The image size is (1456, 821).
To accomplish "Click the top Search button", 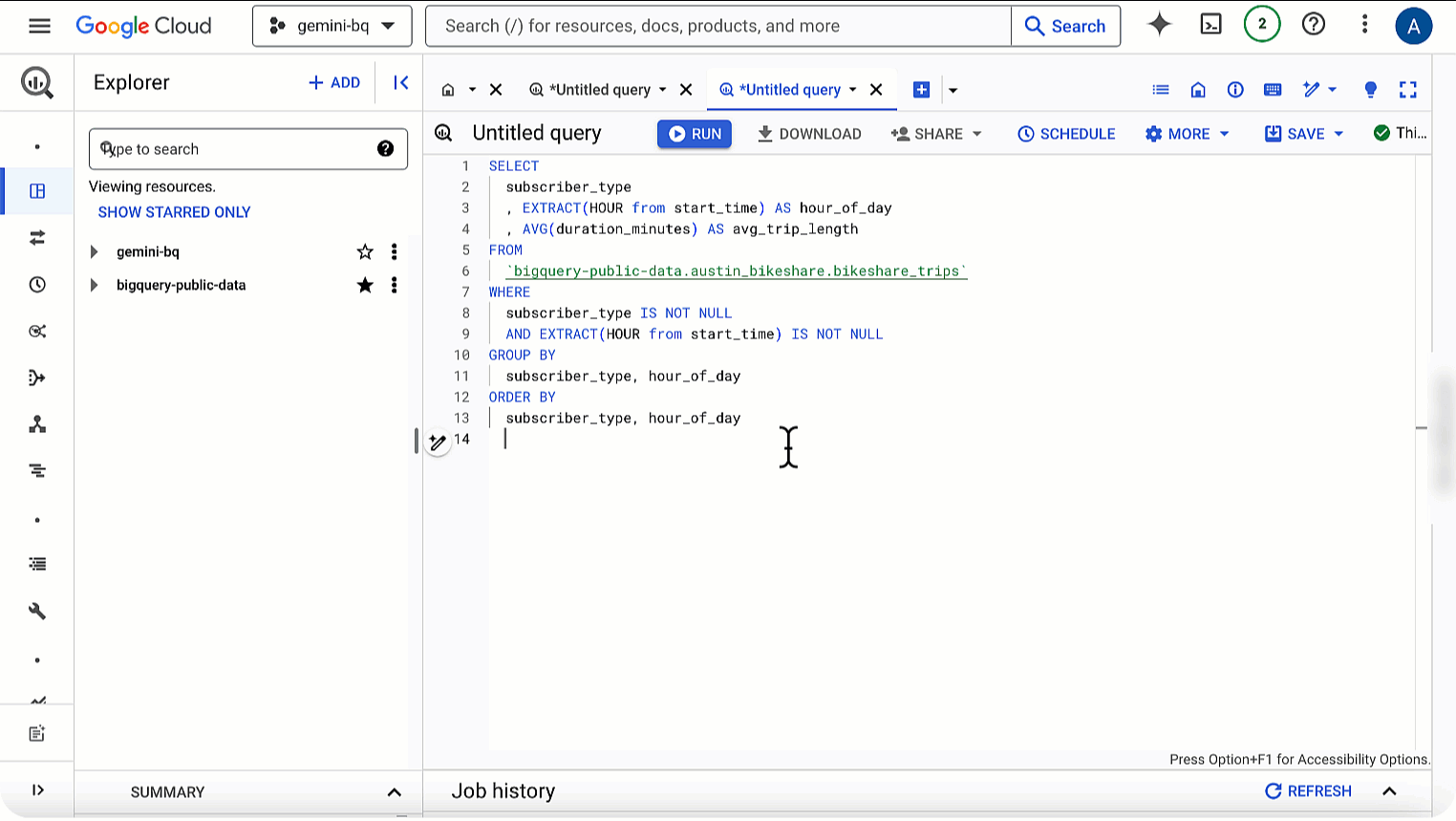I will 1065,26.
